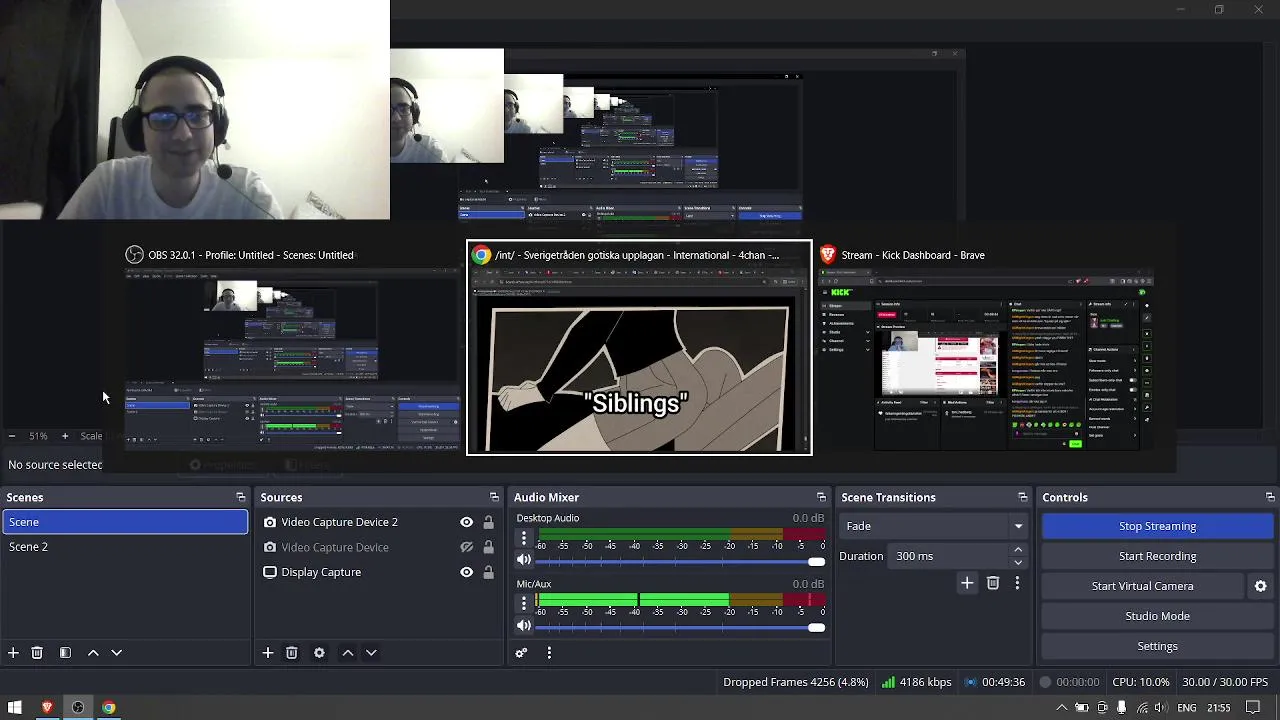1280x720 pixels.
Task: Click the Duration 300 ms field
Action: tap(950, 556)
